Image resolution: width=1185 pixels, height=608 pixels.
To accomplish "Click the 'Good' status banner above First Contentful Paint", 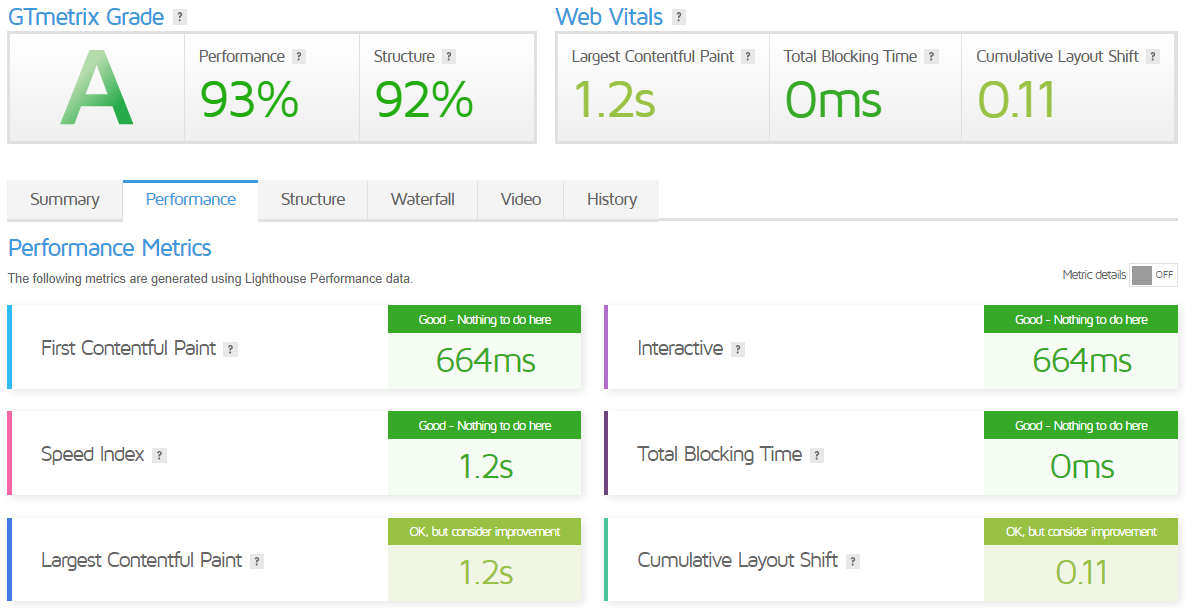I will pos(484,319).
